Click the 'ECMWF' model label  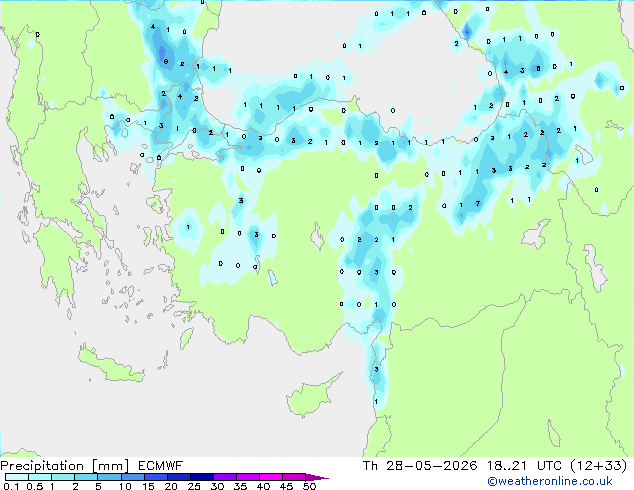coord(161,466)
